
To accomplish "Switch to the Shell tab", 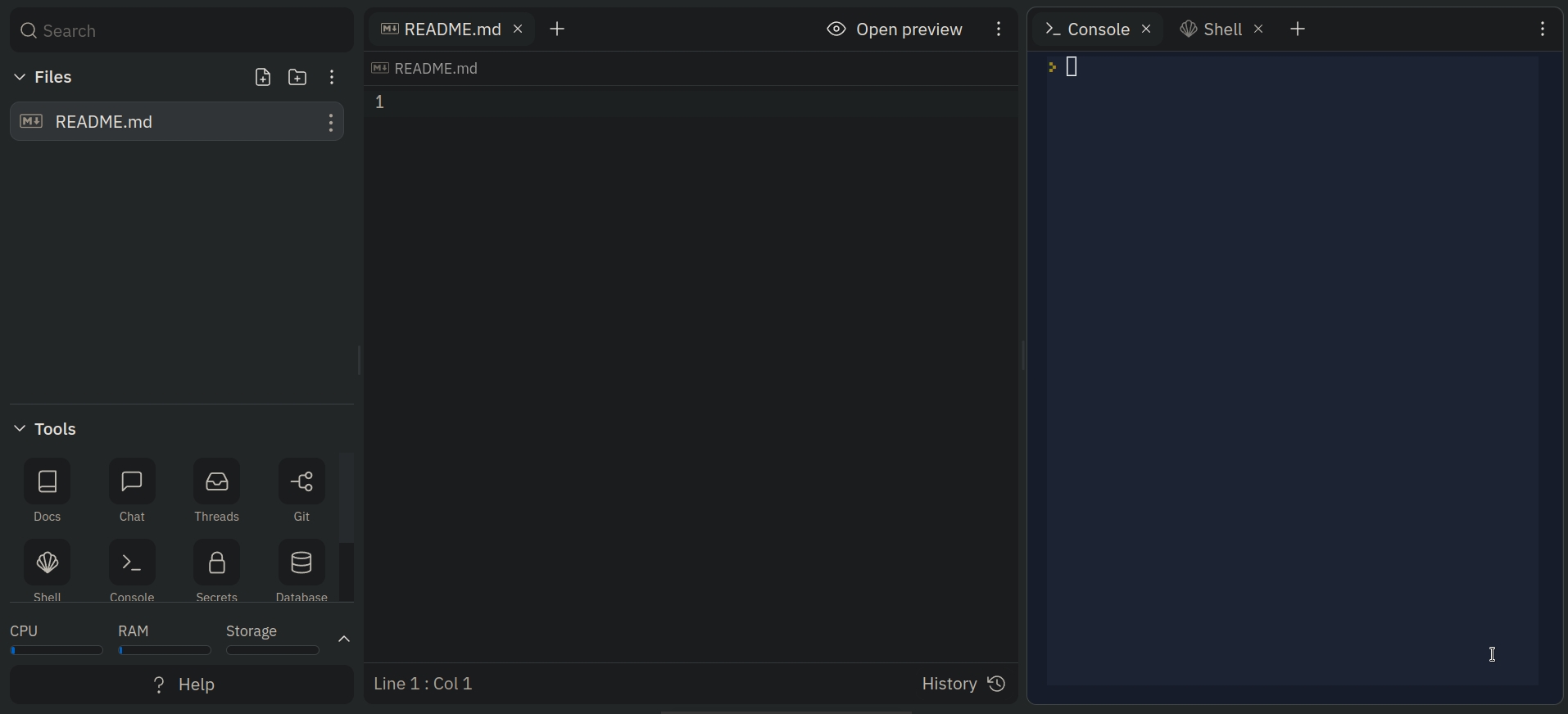I will (x=1212, y=29).
